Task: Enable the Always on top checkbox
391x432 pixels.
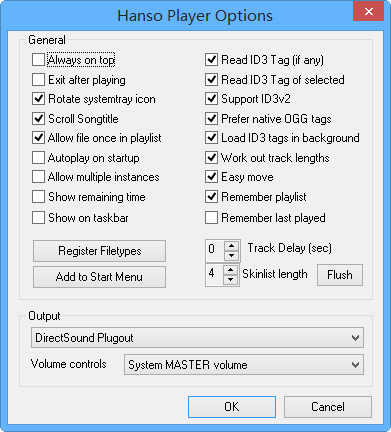Action: click(38, 60)
